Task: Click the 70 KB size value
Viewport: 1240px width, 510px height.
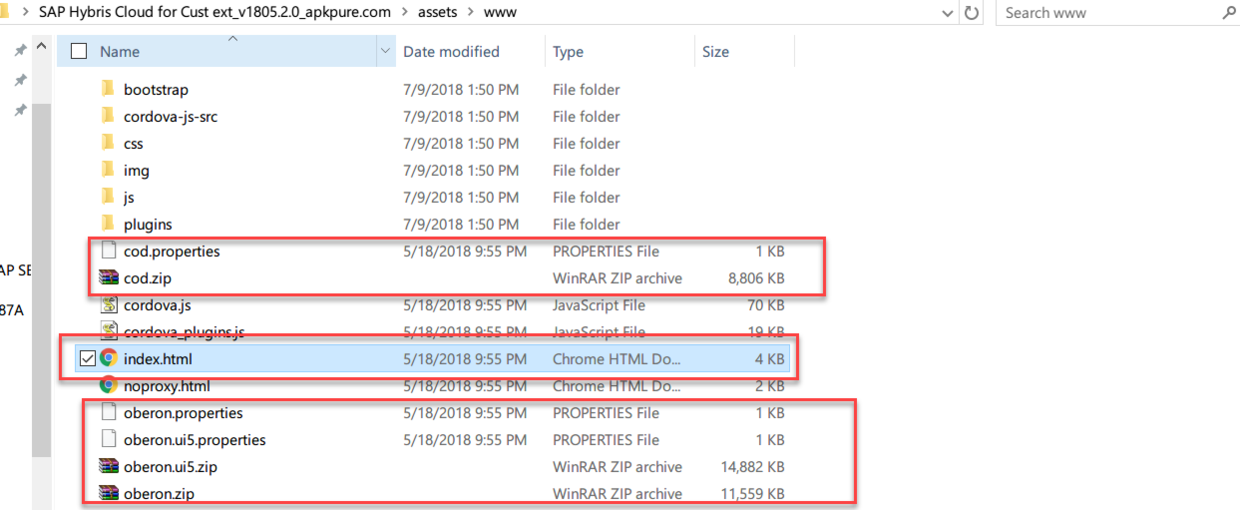Action: 765,305
